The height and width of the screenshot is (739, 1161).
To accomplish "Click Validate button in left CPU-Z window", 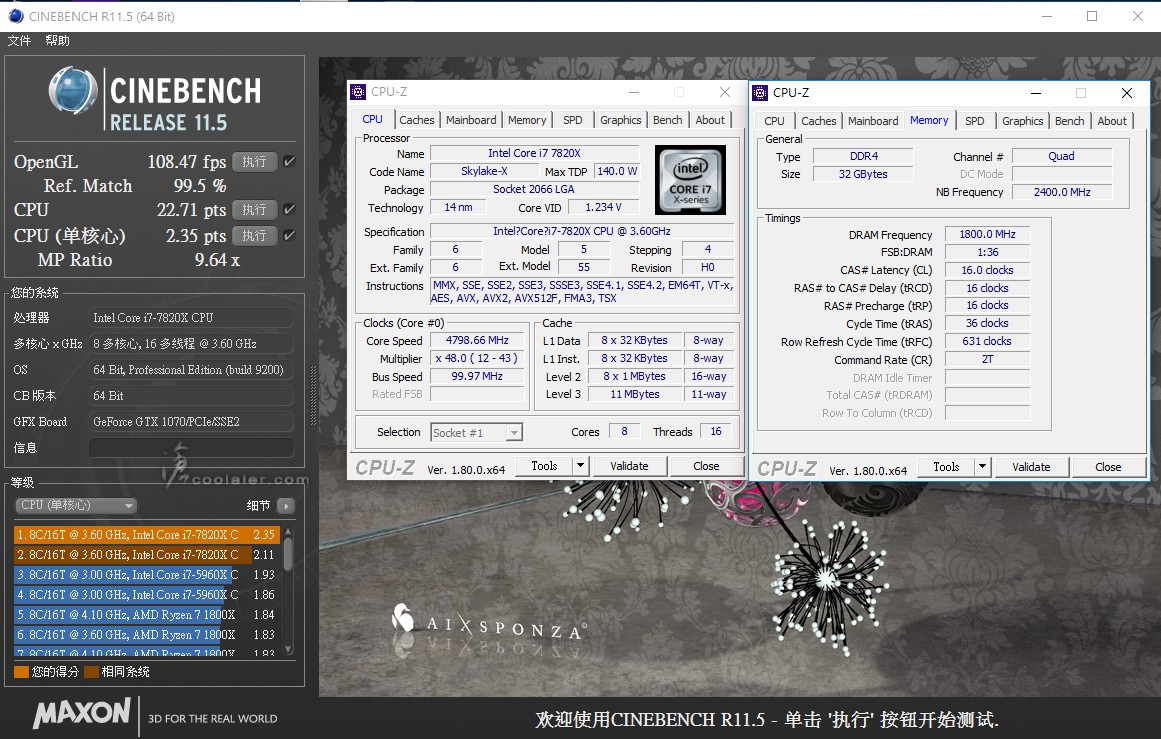I will 629,466.
